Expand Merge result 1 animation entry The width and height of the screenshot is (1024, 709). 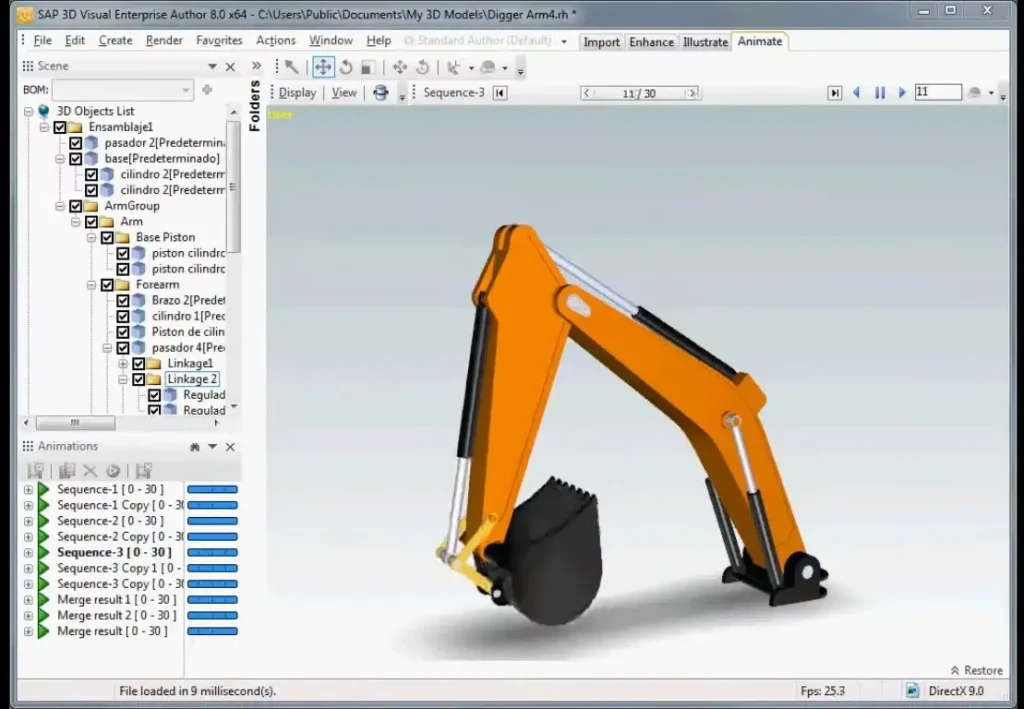pyautogui.click(x=28, y=599)
